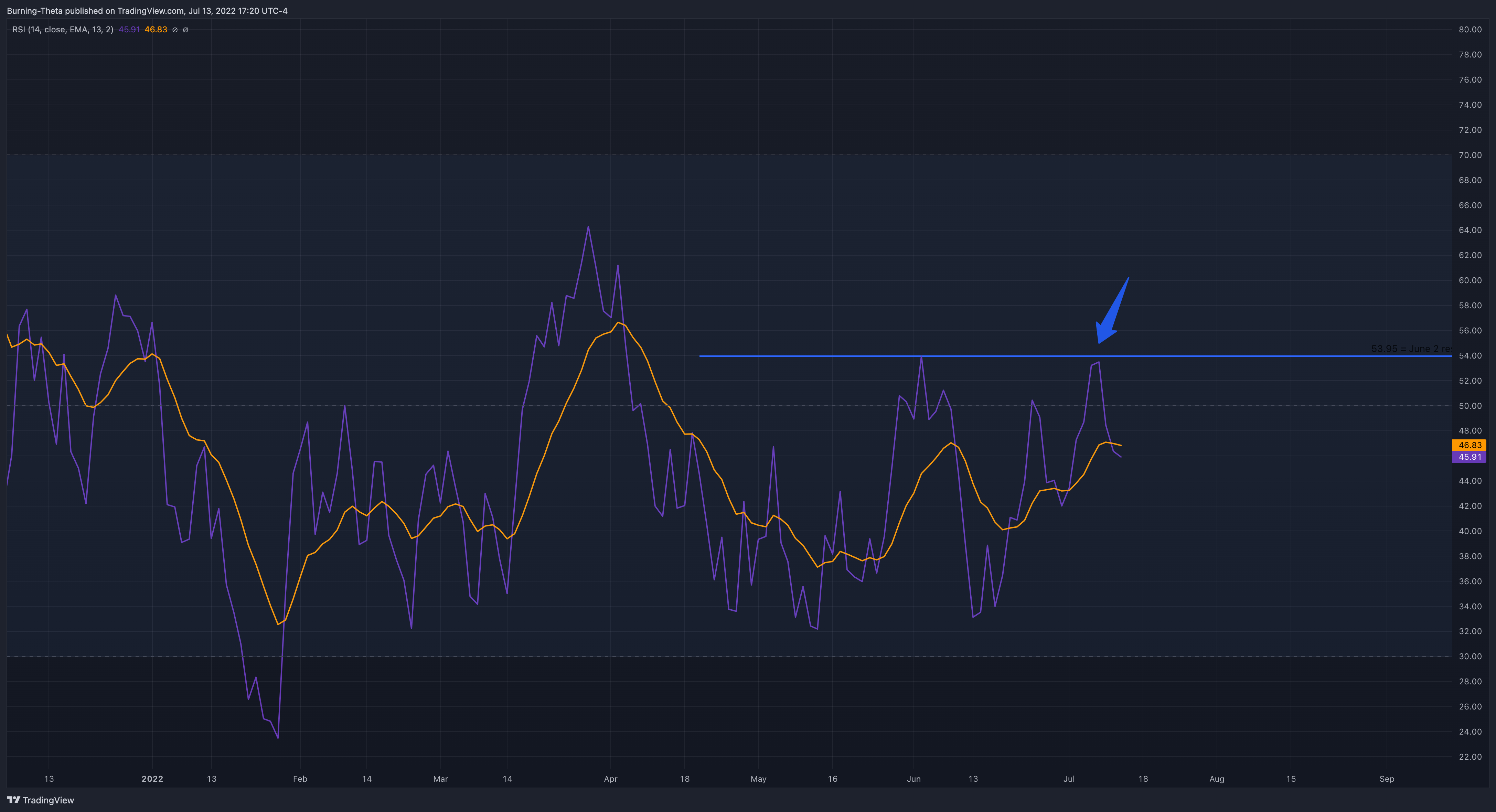This screenshot has height=812, width=1496.
Task: Click the 22.00 axis label
Action: (1470, 757)
